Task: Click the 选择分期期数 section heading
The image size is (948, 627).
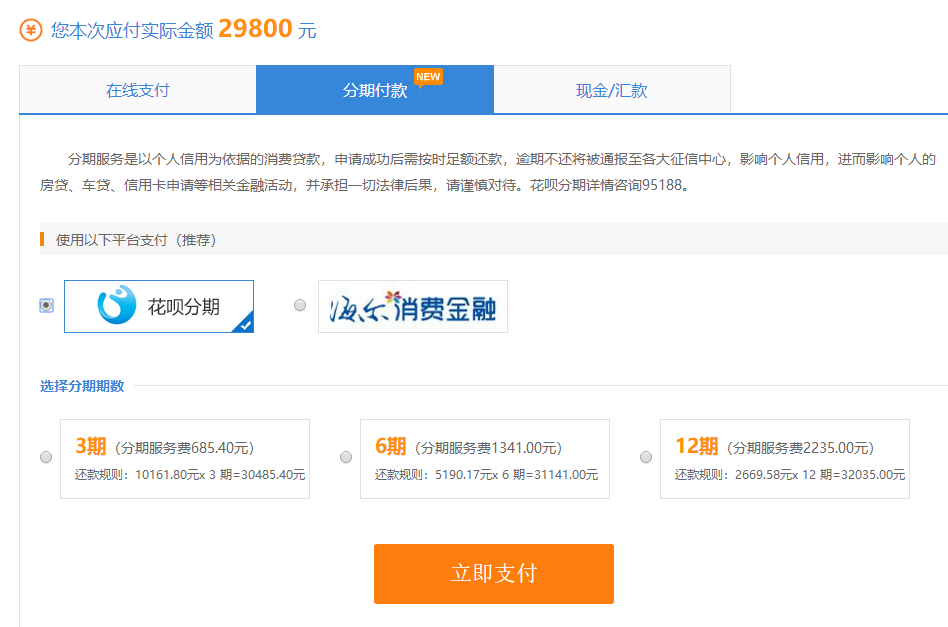Action: [82, 386]
